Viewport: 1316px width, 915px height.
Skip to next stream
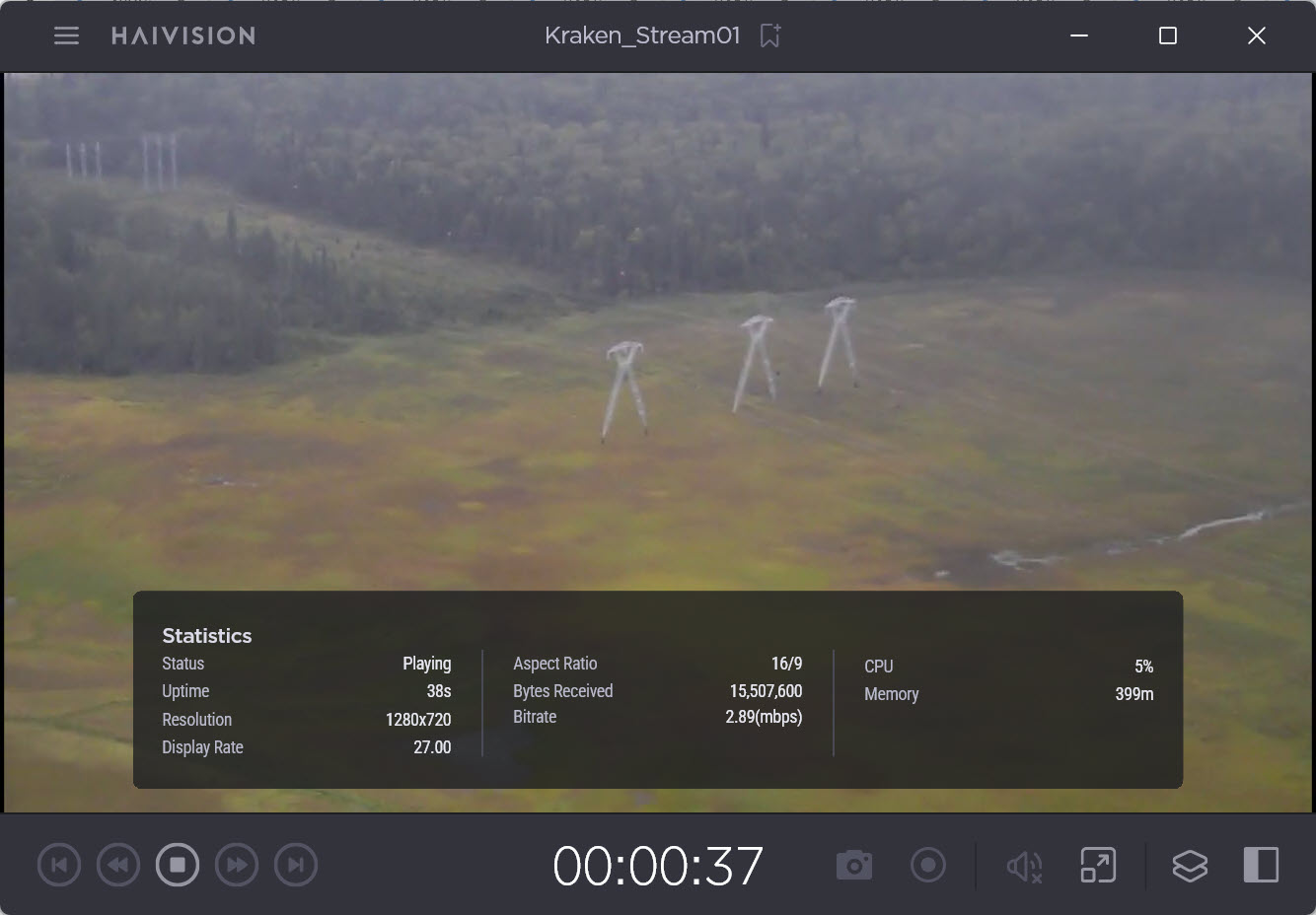click(x=296, y=866)
